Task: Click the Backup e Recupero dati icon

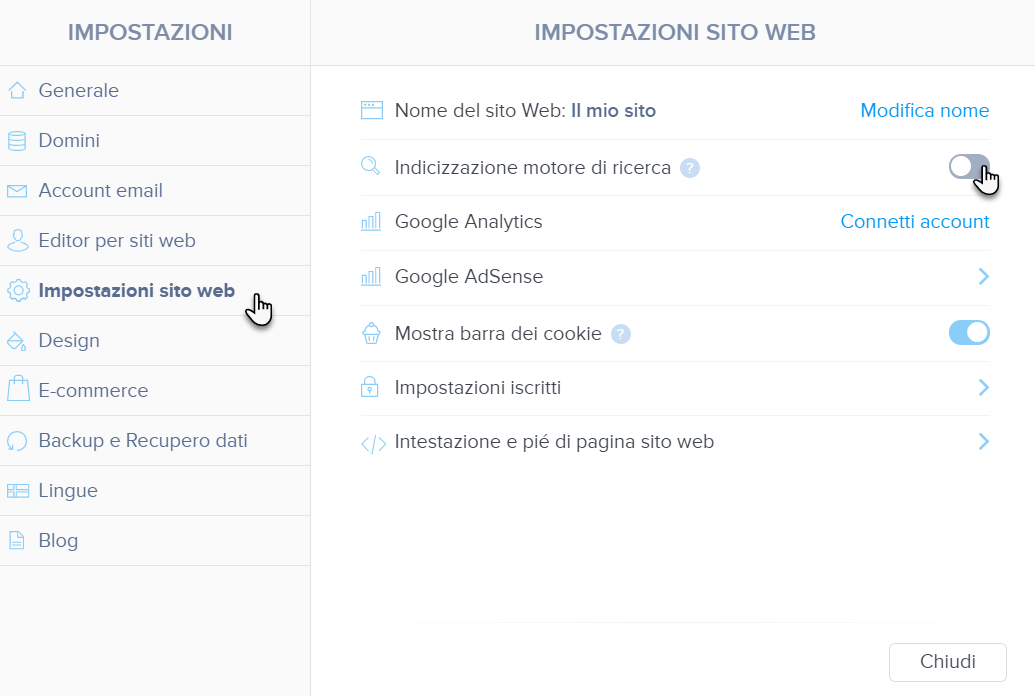Action: [x=17, y=440]
